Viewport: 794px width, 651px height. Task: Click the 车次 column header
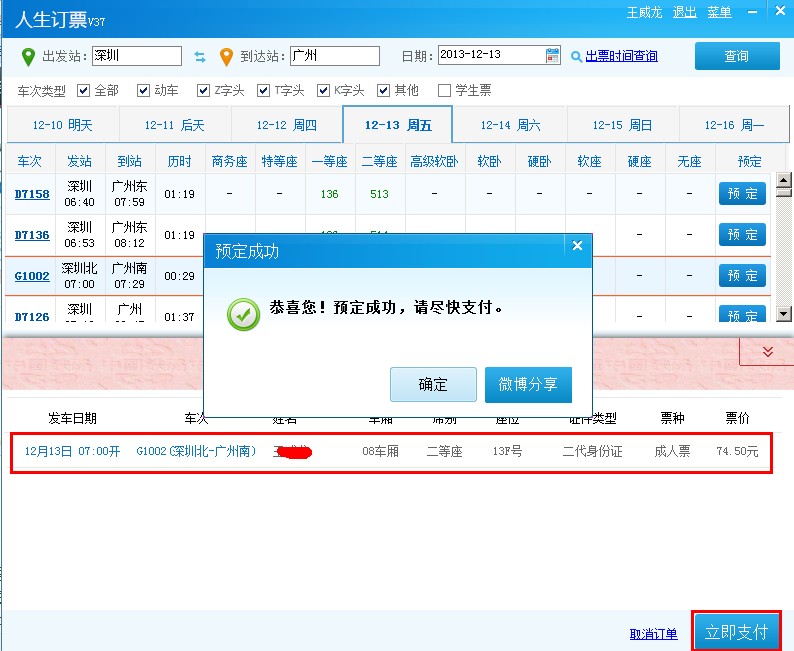click(x=29, y=161)
